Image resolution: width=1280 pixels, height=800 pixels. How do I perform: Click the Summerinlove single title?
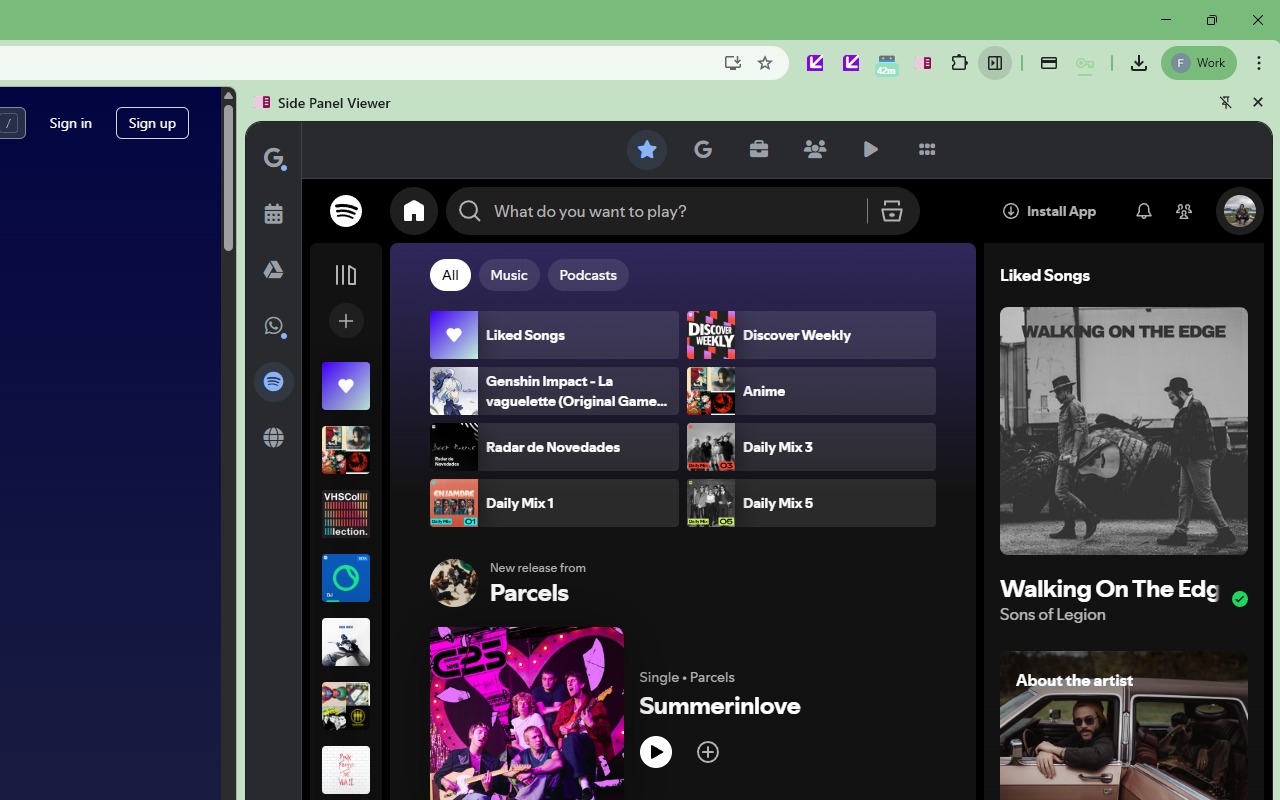[720, 706]
